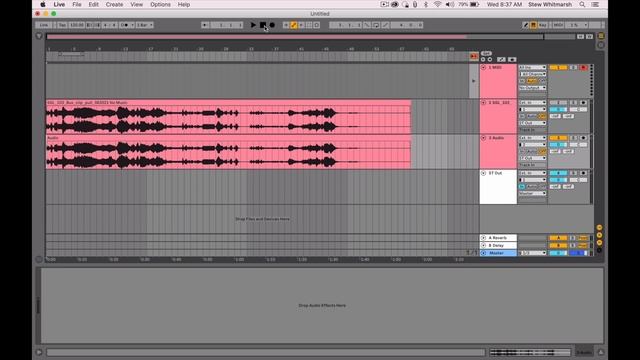Collapse the ST Out track
Screen dimensions: 640x360
coord(483,173)
